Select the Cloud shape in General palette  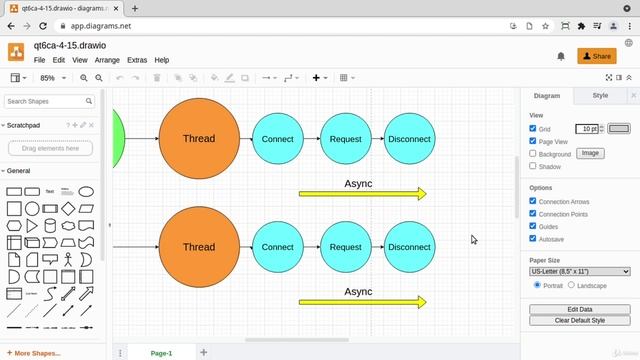(68, 225)
